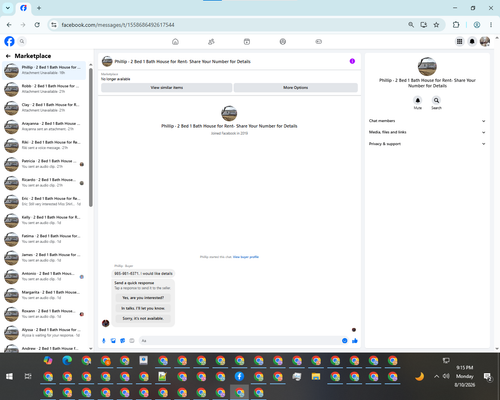This screenshot has width=500, height=400.
Task: Click the chat list vertical scrollbar
Action: pos(91,137)
